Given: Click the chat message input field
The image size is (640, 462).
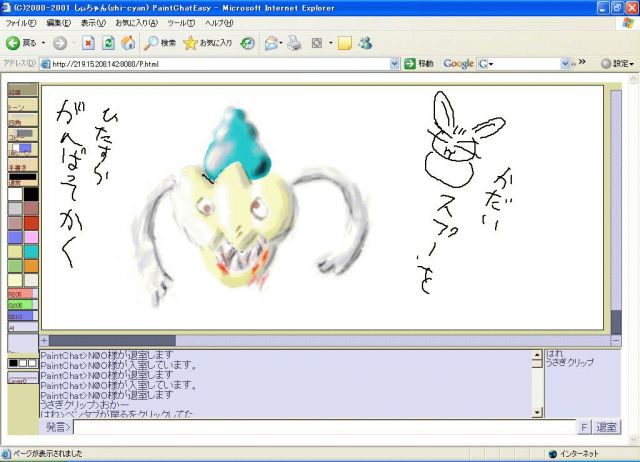Looking at the screenshot, I should [x=324, y=427].
